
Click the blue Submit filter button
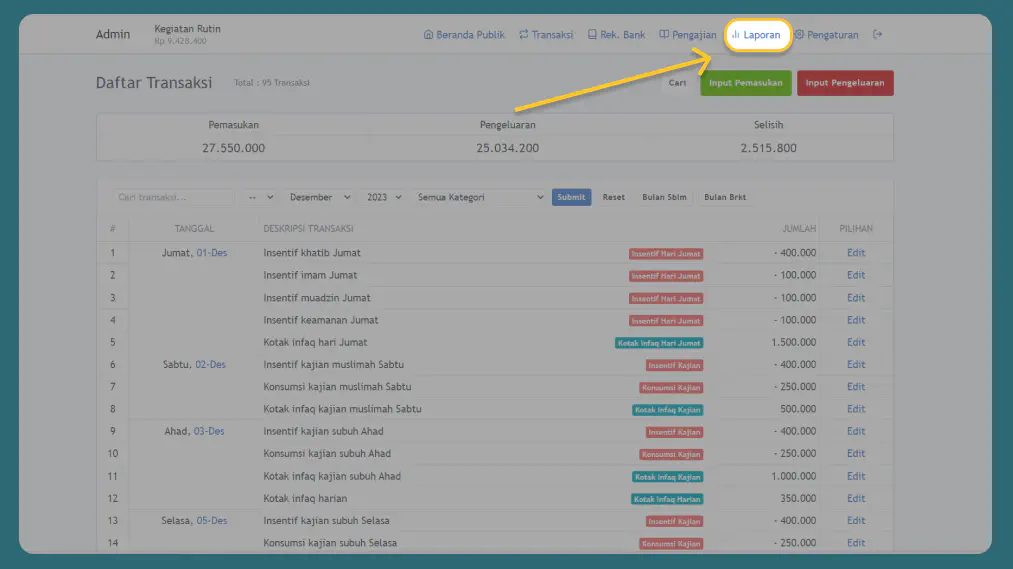571,198
